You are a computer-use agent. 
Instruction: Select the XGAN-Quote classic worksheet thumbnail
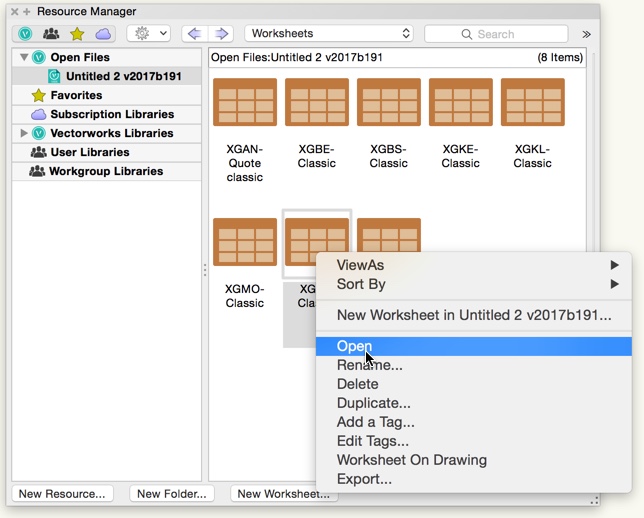click(x=245, y=102)
